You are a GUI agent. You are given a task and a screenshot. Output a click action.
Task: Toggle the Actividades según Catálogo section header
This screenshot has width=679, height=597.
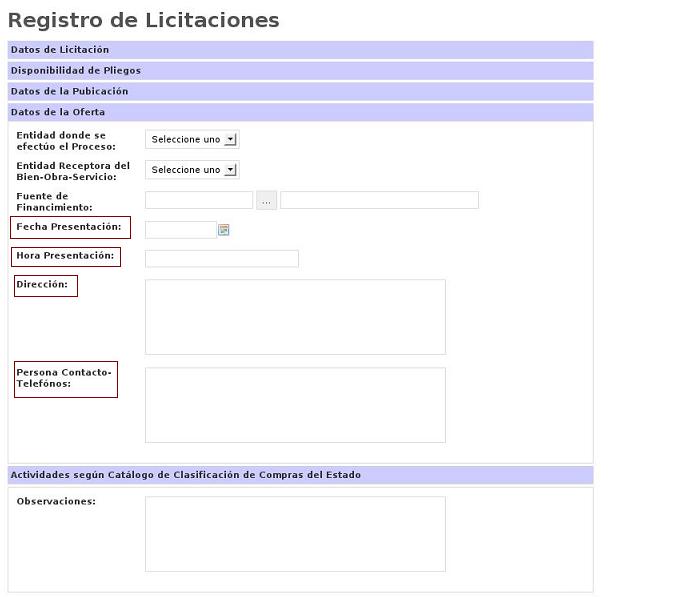pyautogui.click(x=186, y=475)
